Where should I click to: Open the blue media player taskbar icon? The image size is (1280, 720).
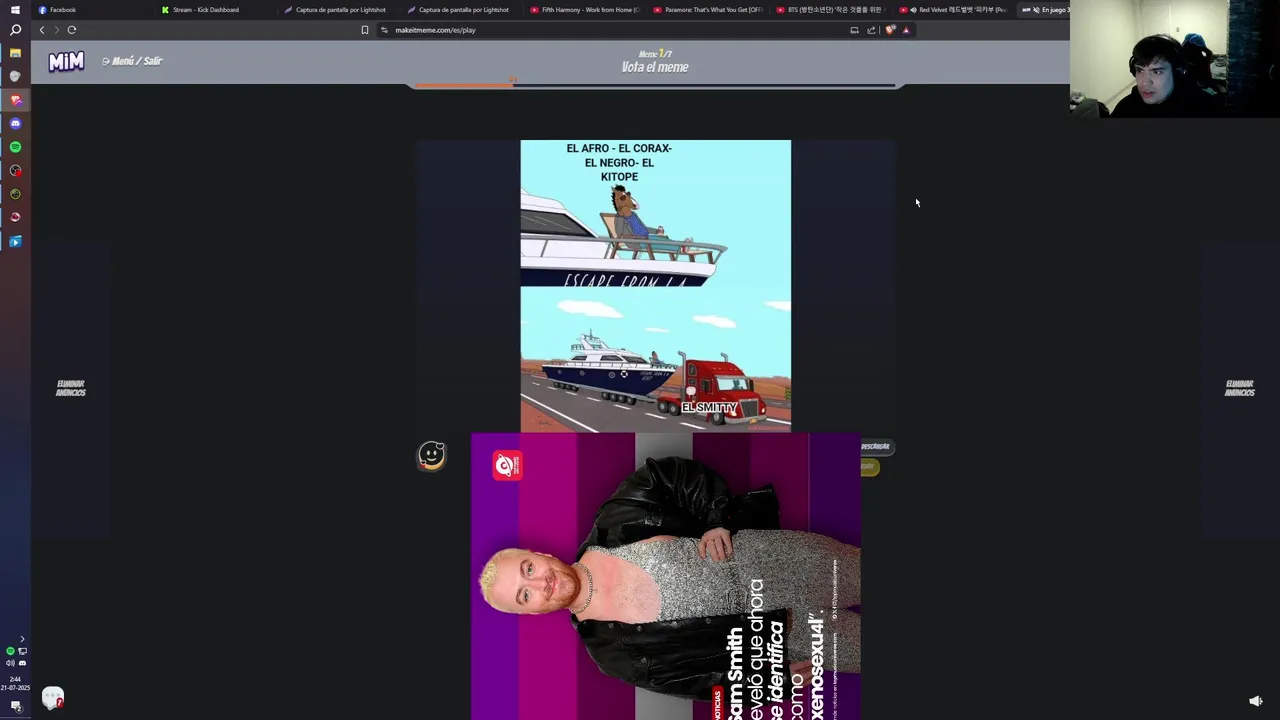tap(15, 241)
